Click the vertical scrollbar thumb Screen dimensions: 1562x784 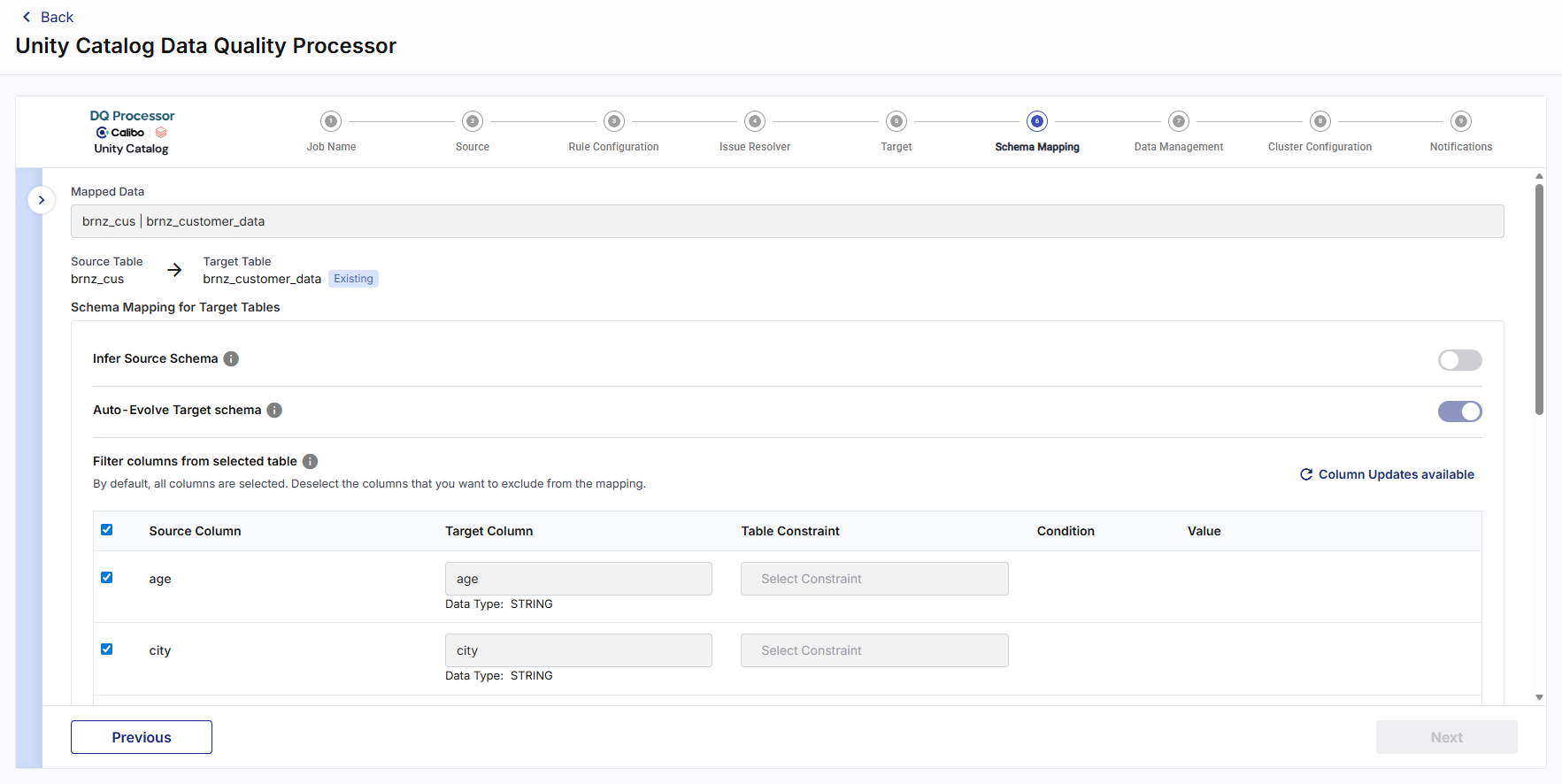[x=1540, y=299]
